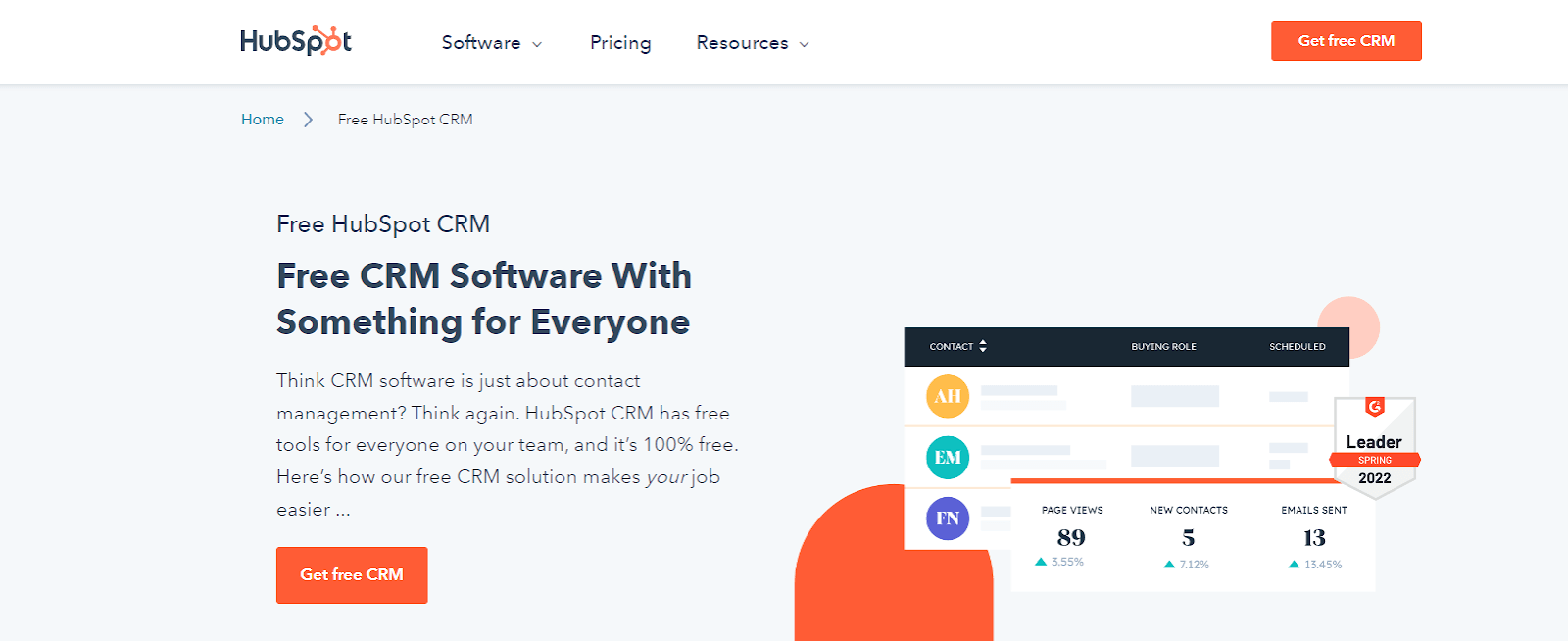Select the Free HubSpot CRM breadcrumb
Viewport: 1568px width, 641px height.
point(405,120)
